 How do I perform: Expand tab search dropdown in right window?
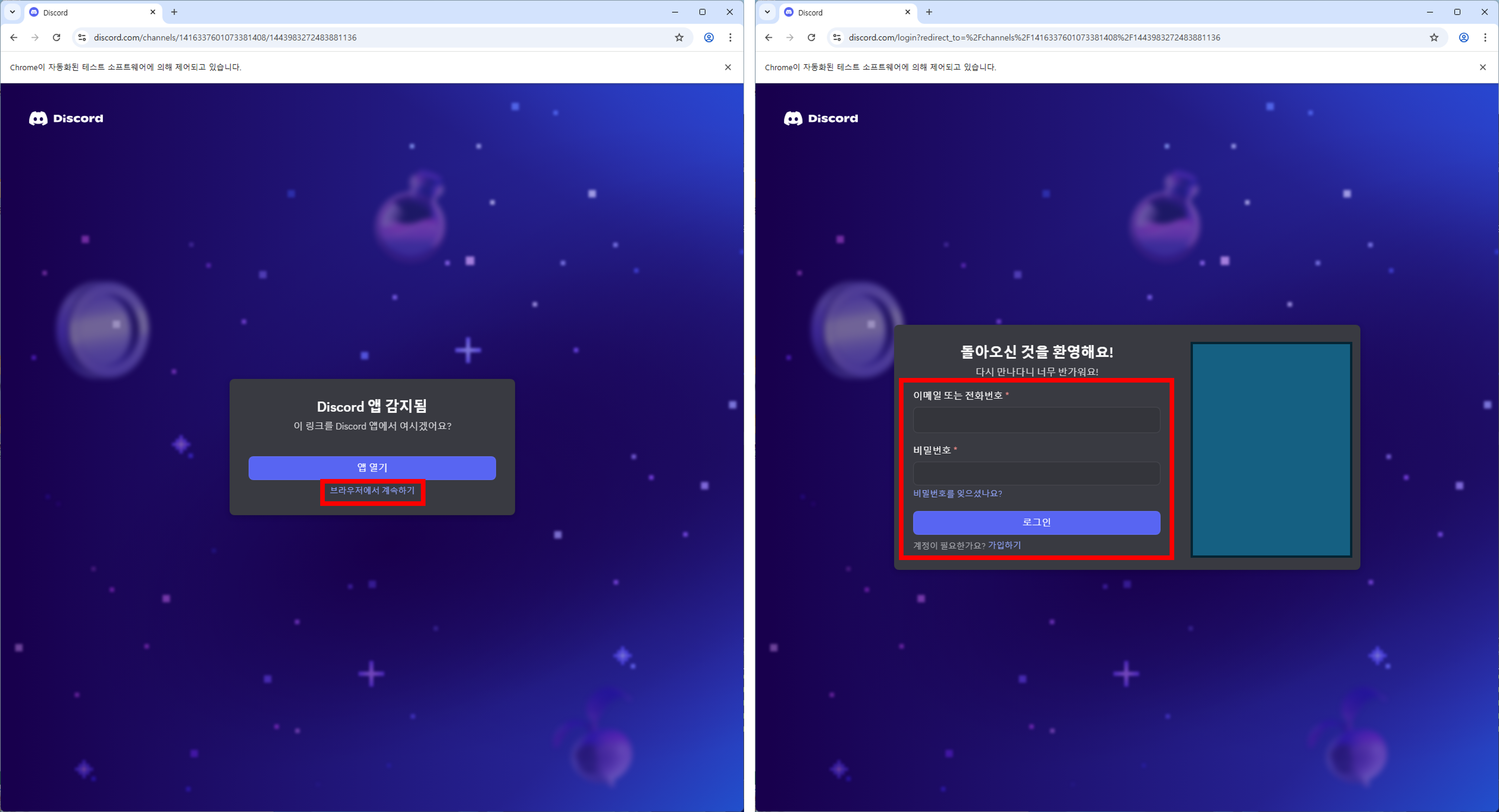coord(767,11)
